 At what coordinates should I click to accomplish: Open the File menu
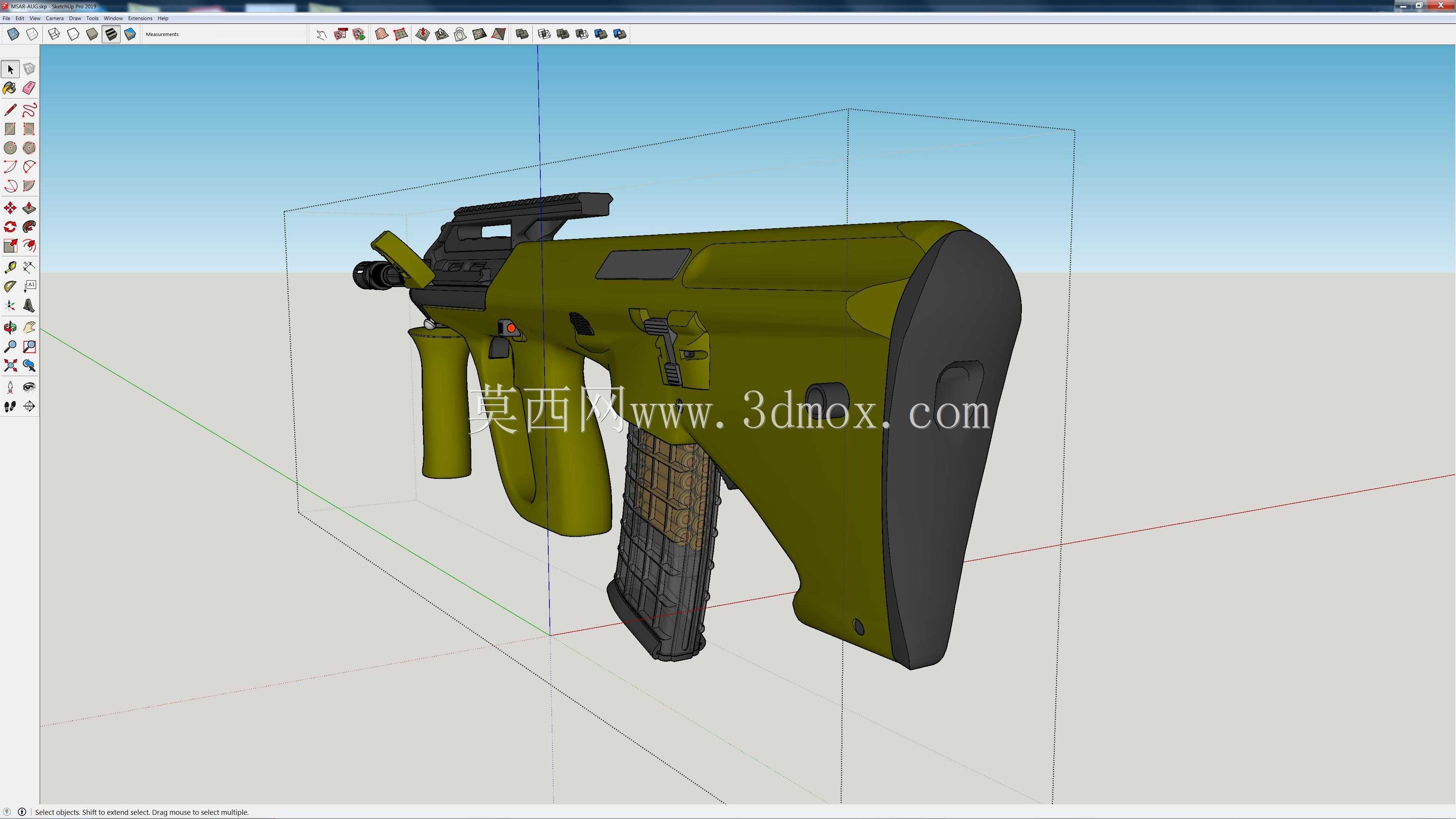6,18
